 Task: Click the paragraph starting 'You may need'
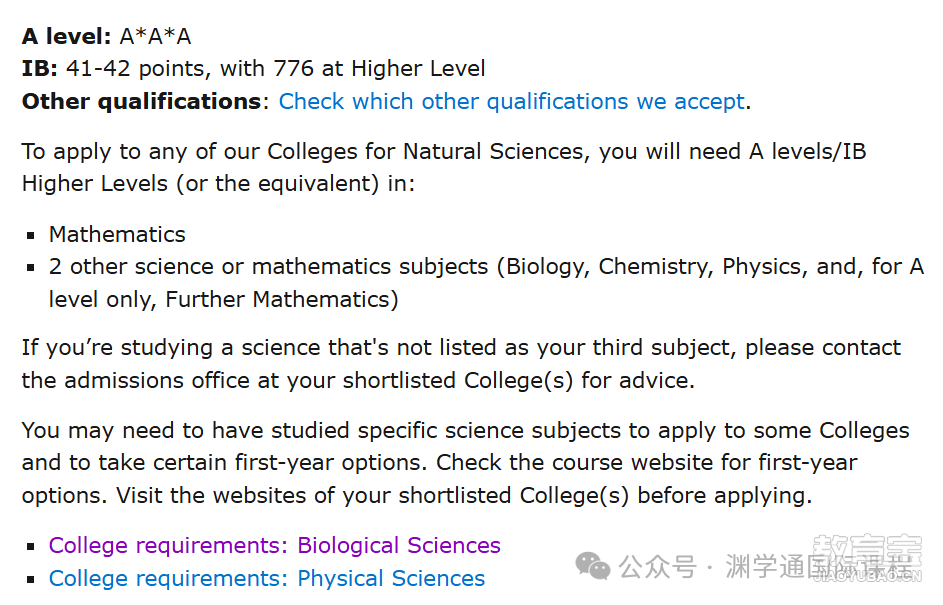click(465, 463)
